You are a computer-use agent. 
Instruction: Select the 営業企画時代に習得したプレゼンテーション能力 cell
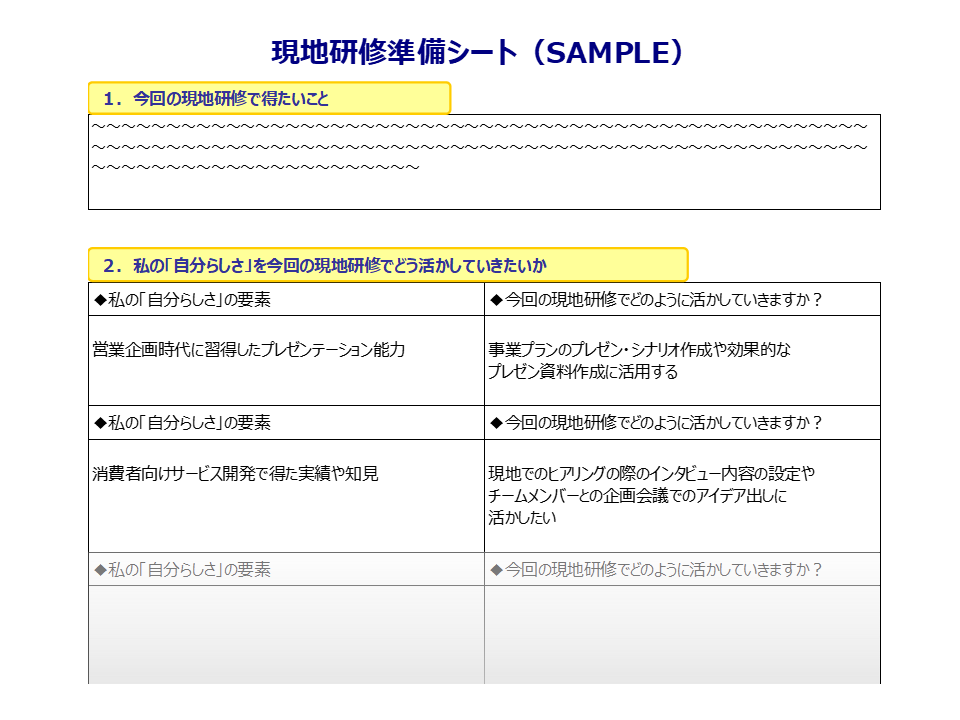pos(249,350)
